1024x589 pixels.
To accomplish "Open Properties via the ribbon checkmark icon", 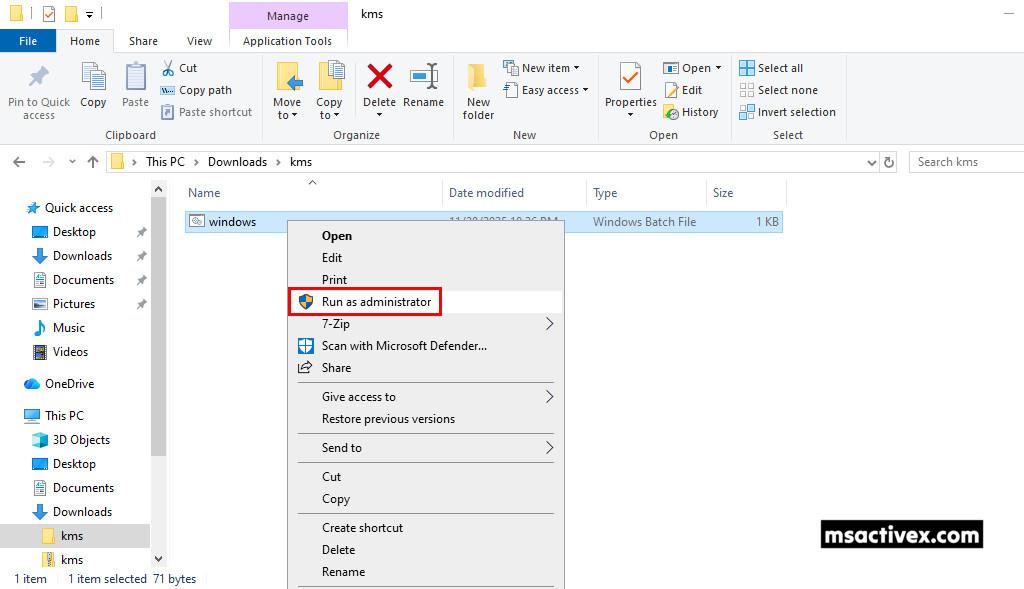I will coord(630,79).
